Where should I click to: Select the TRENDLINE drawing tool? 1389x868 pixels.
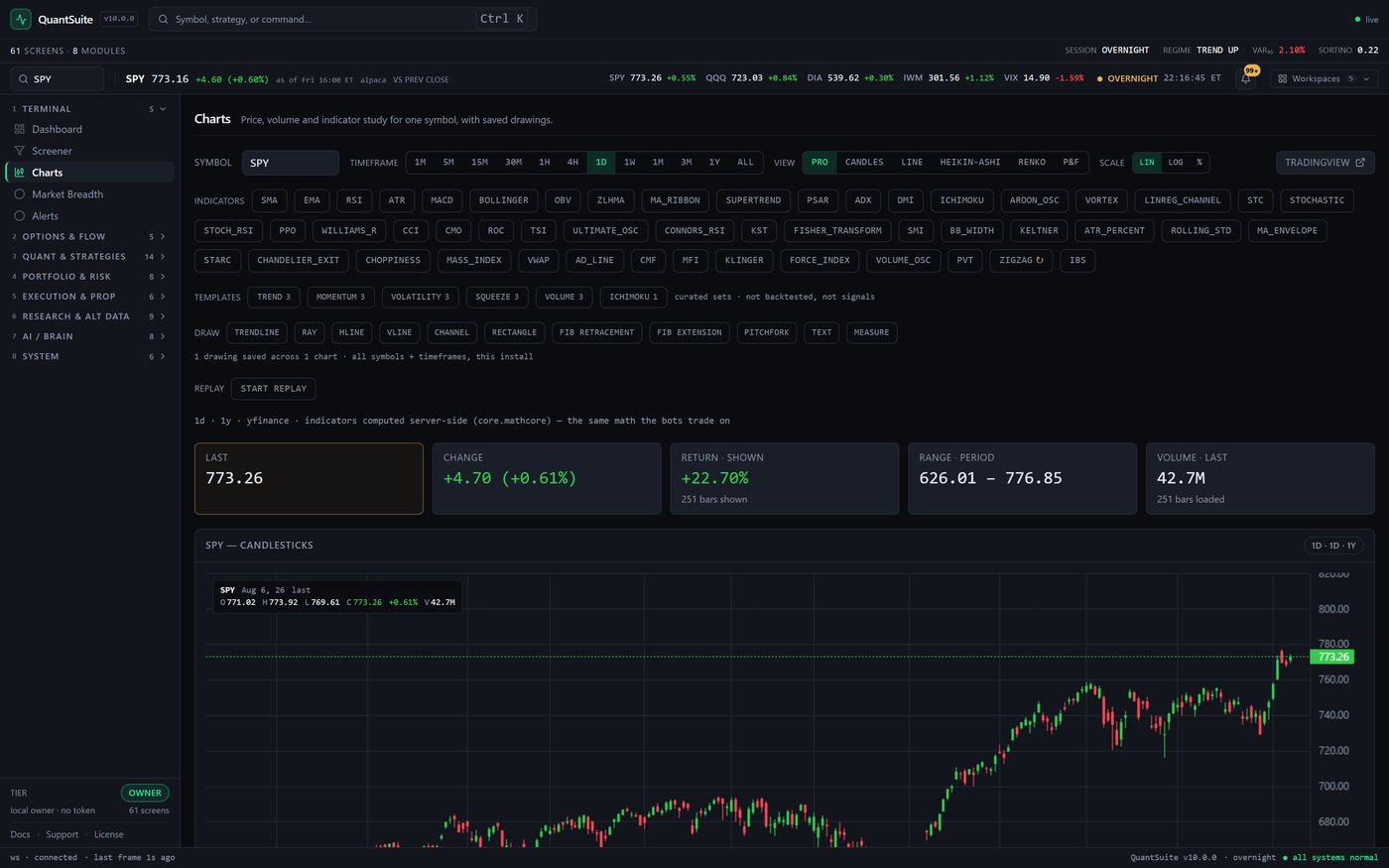pyautogui.click(x=257, y=332)
